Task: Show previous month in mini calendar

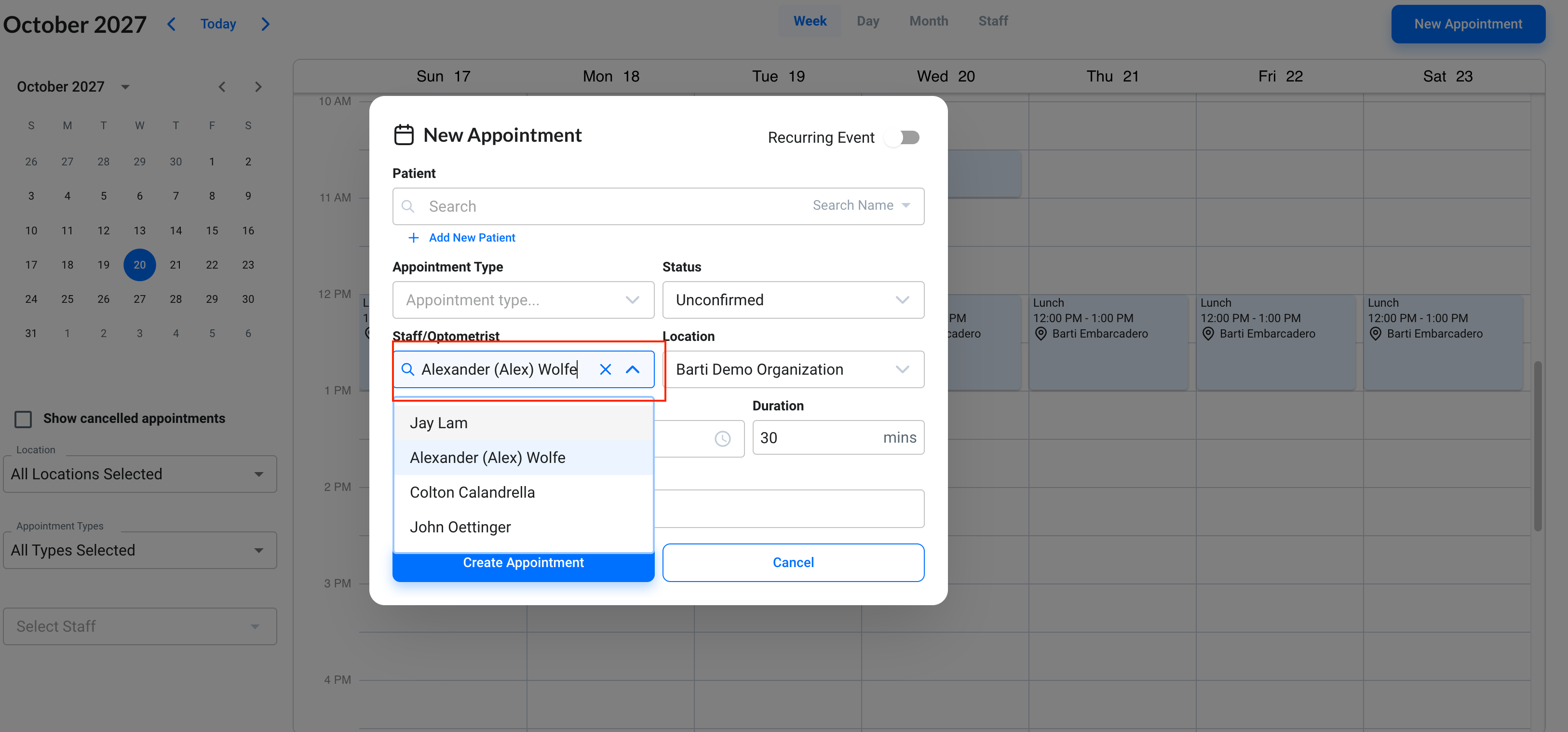Action: tap(222, 86)
